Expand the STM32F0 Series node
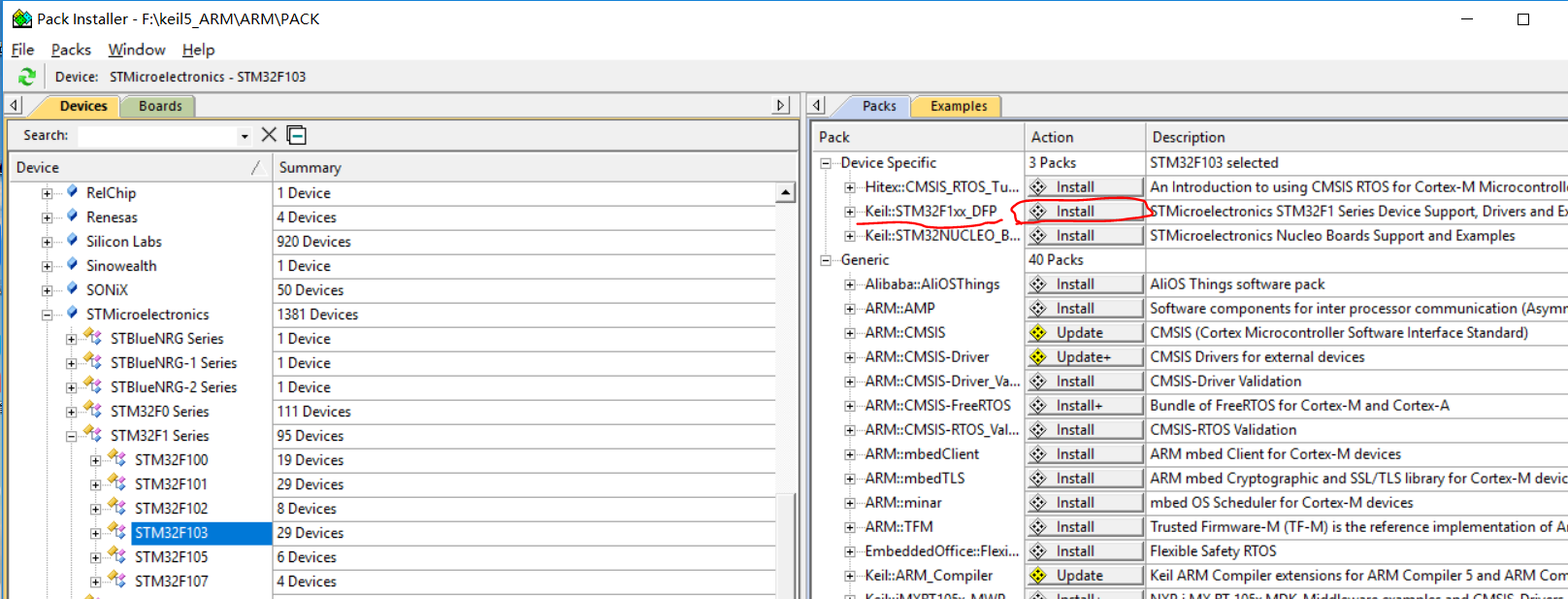This screenshot has width=1568, height=599. [x=71, y=412]
